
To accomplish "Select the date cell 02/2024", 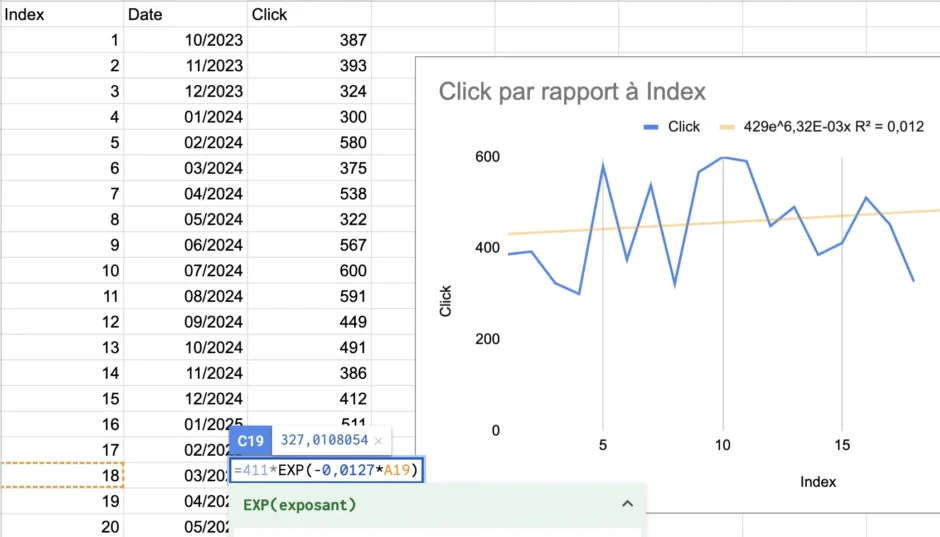I will [x=185, y=143].
